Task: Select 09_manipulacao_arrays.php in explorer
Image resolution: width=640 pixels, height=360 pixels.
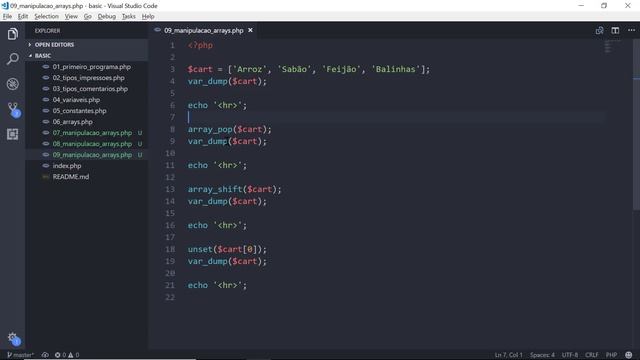Action: click(x=87, y=155)
